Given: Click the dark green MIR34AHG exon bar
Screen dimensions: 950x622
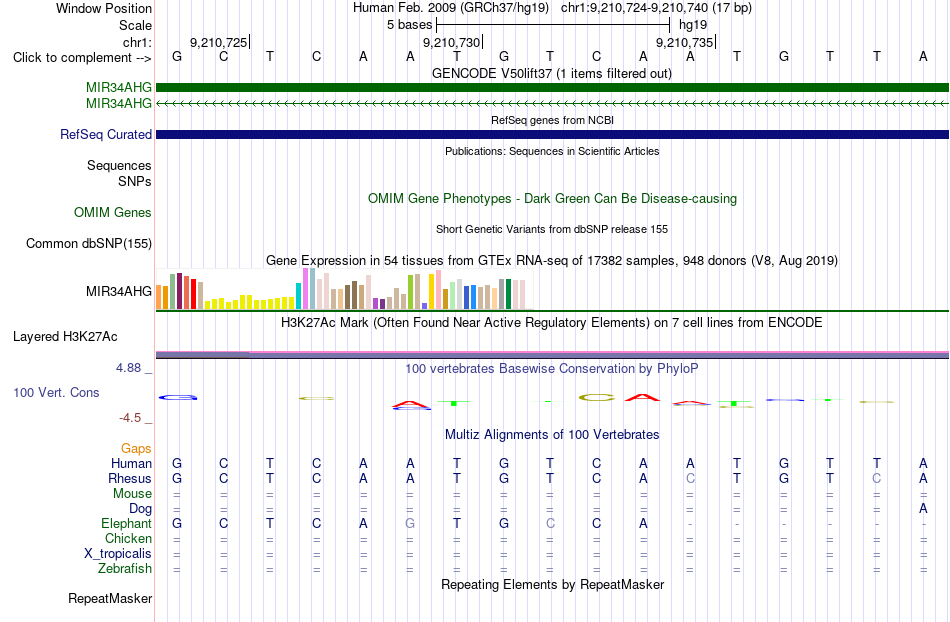Looking at the screenshot, I should (553, 87).
